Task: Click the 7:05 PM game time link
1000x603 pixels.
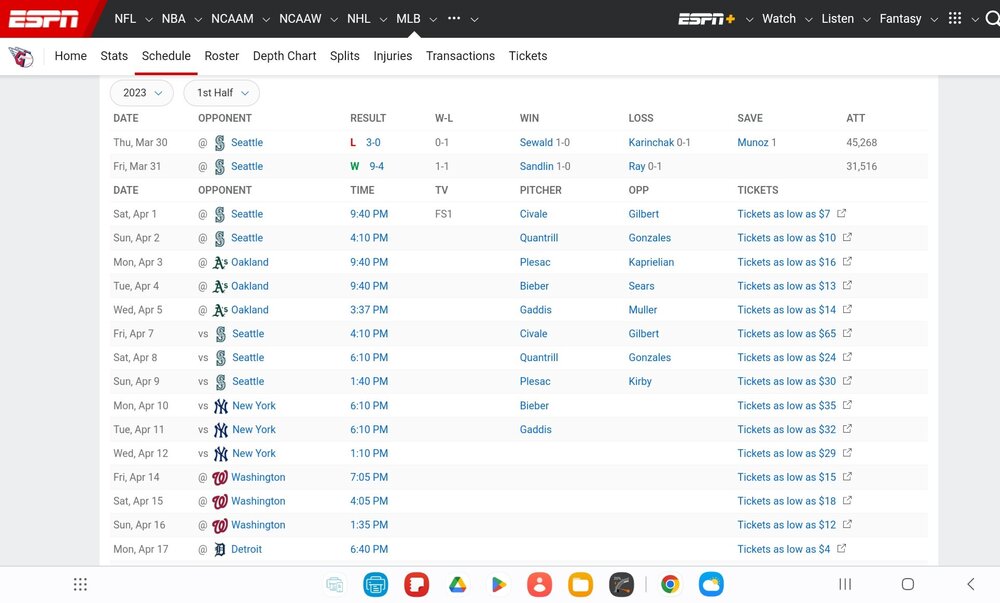Action: 369,477
